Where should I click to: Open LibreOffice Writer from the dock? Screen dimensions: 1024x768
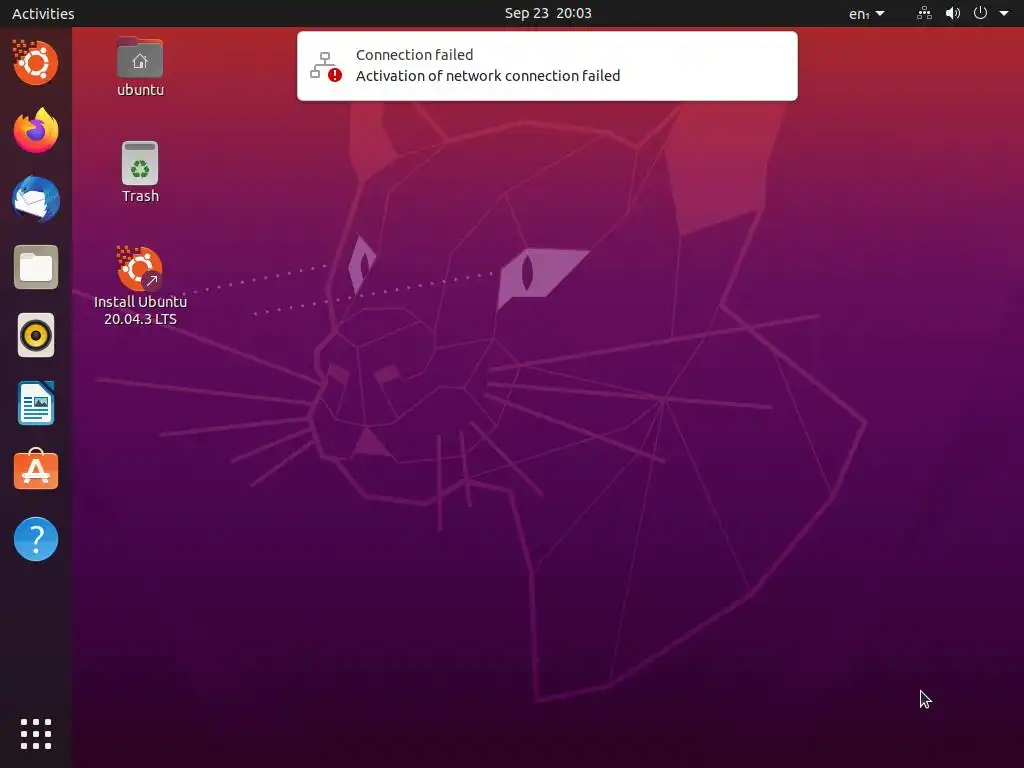pyautogui.click(x=36, y=403)
